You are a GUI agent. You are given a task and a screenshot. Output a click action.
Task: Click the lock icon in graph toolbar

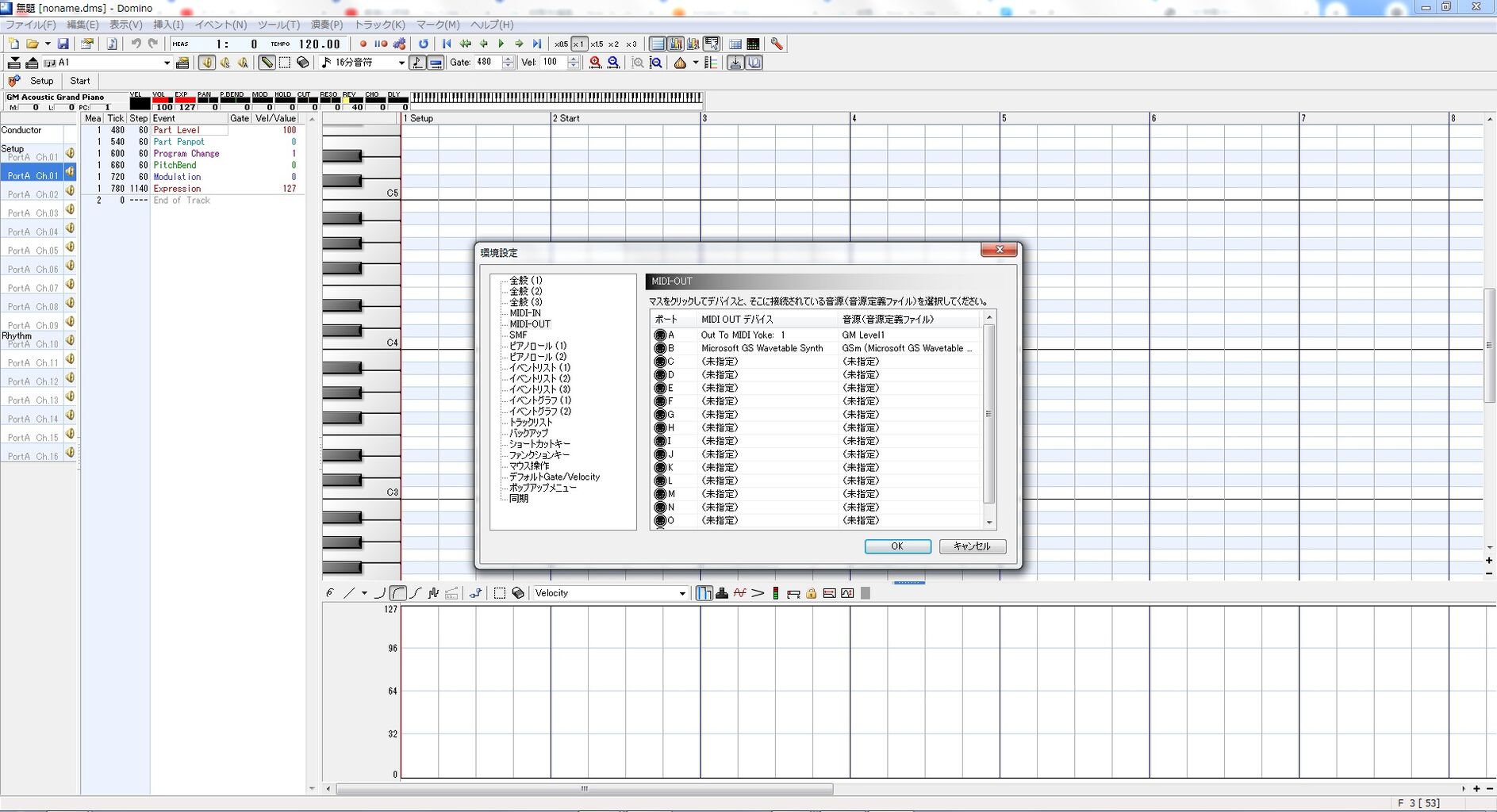coord(811,593)
